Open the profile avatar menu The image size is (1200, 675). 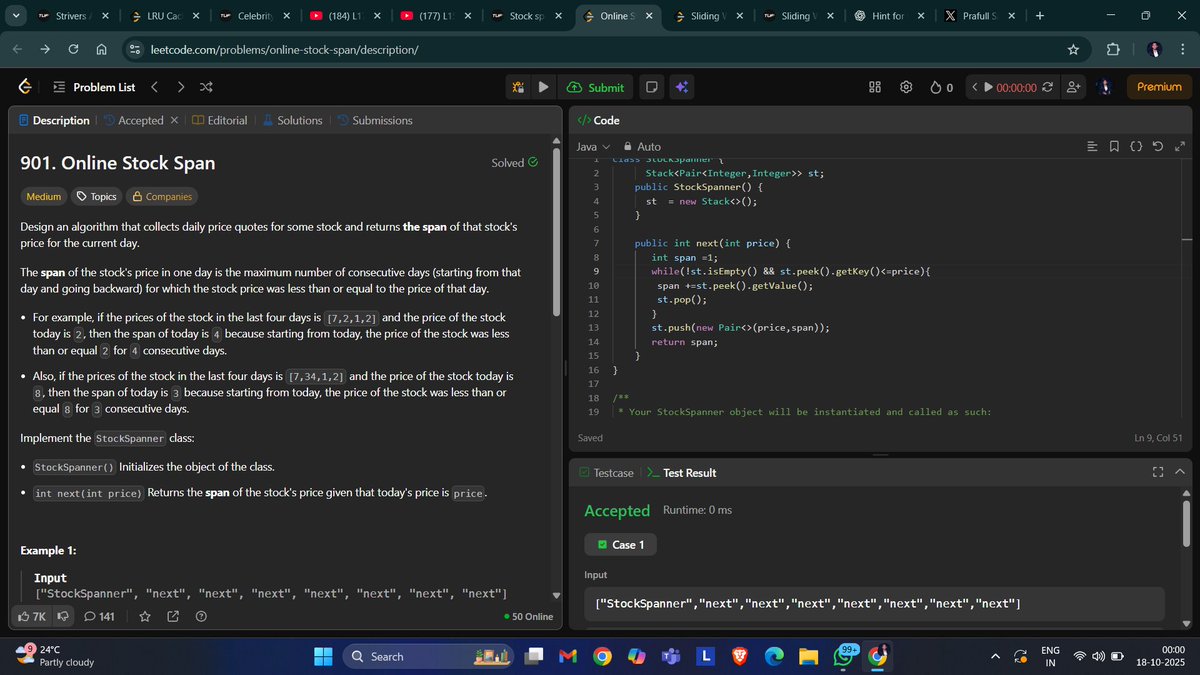(x=1105, y=87)
